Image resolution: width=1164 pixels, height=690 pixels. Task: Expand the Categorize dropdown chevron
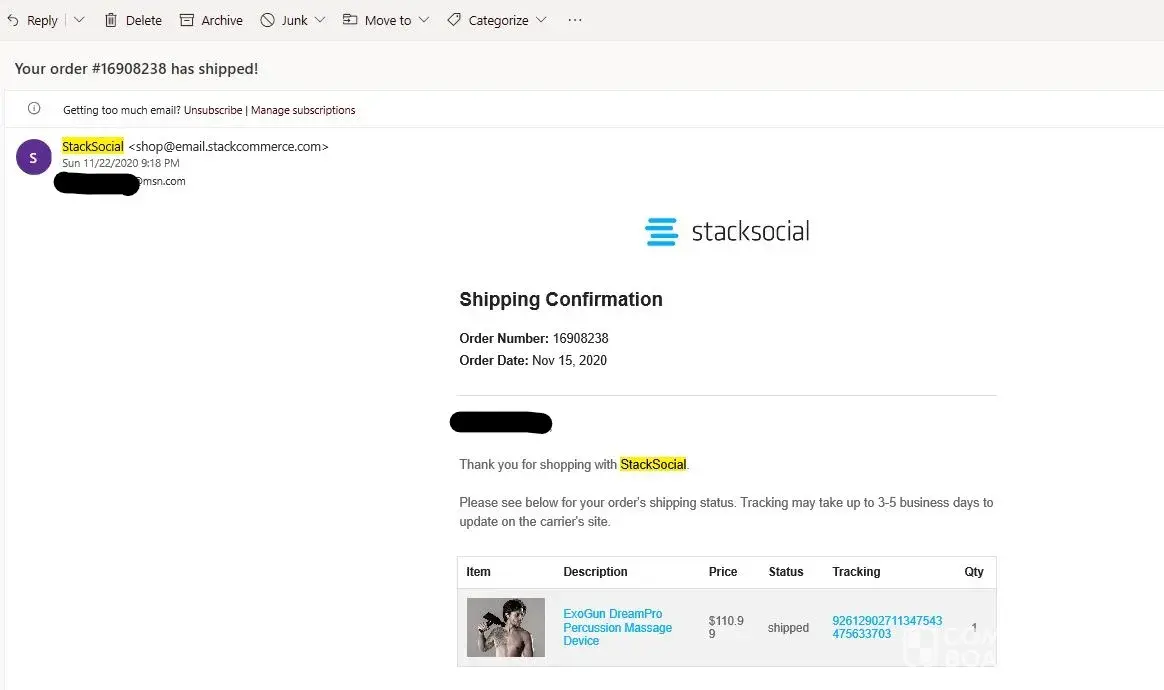pyautogui.click(x=541, y=20)
